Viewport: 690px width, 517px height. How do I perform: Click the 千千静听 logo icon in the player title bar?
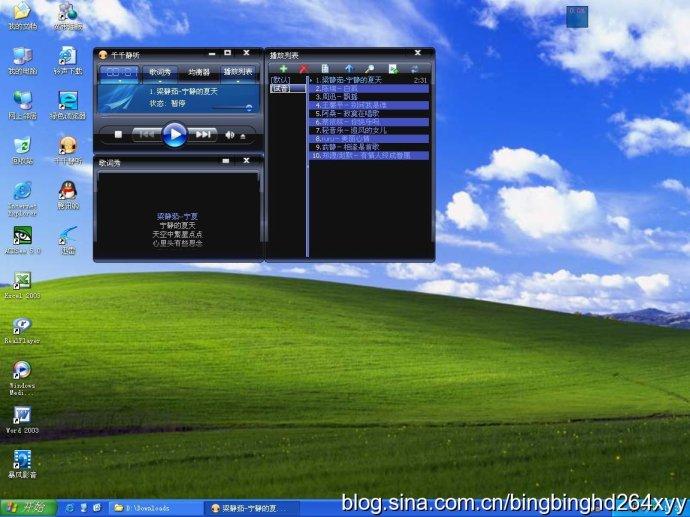point(103,55)
